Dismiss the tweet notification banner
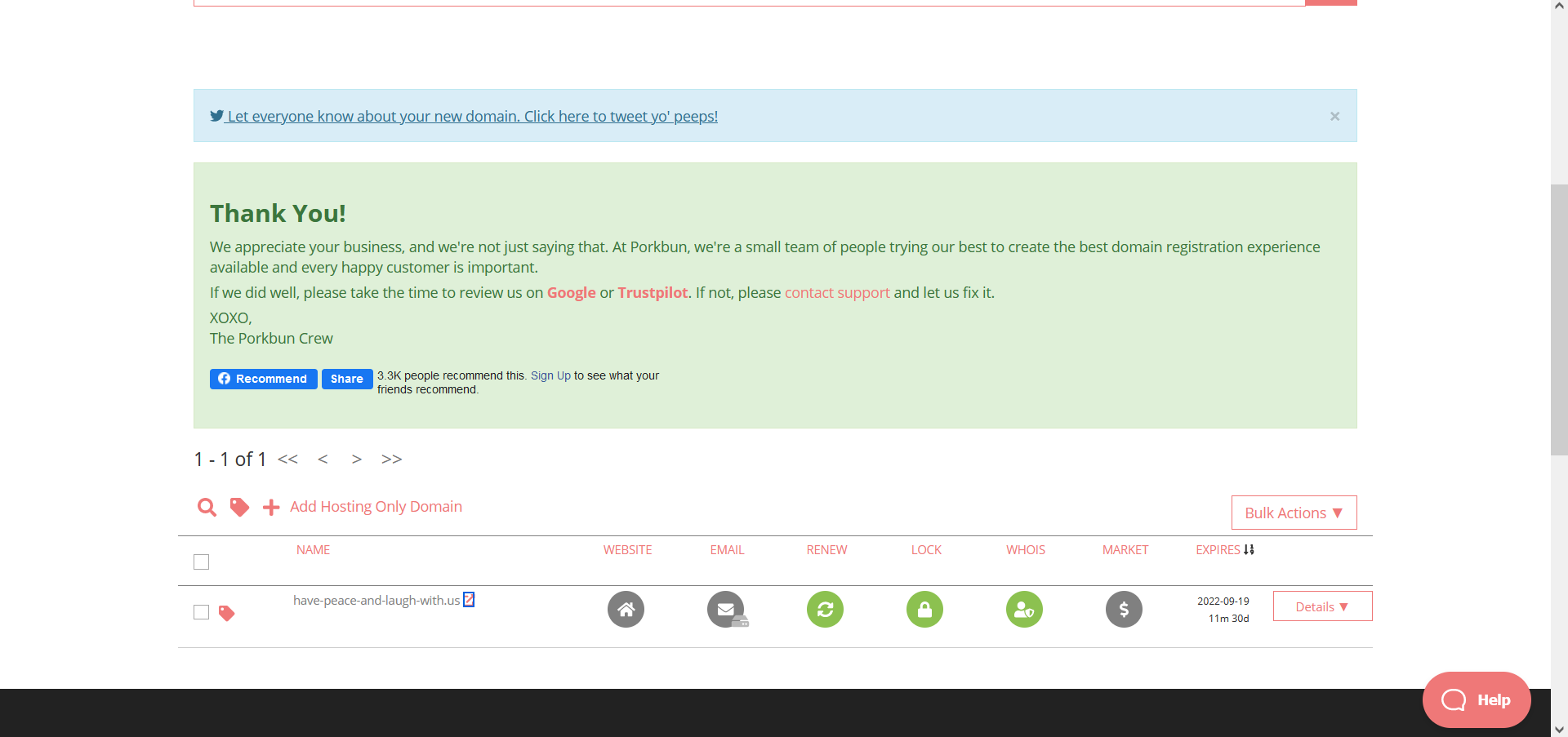Viewport: 1568px width, 737px height. tap(1334, 116)
